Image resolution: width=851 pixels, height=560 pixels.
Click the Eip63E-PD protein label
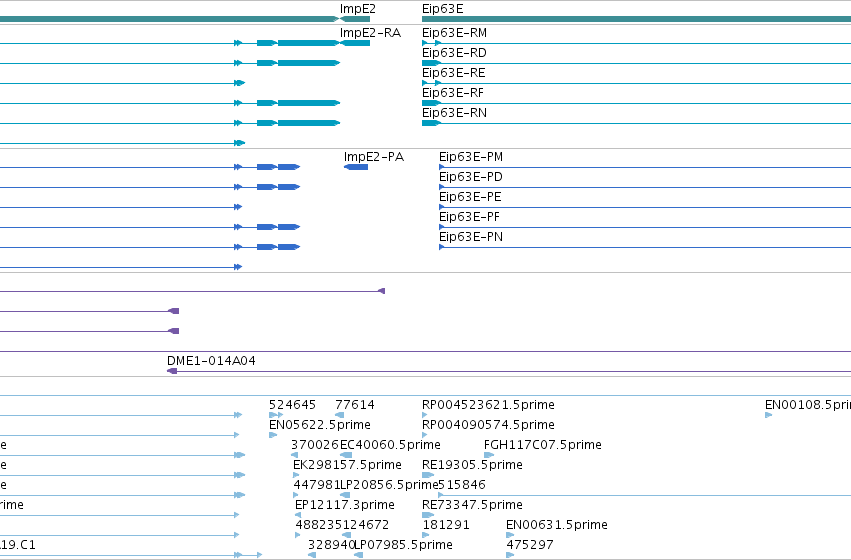(471, 177)
